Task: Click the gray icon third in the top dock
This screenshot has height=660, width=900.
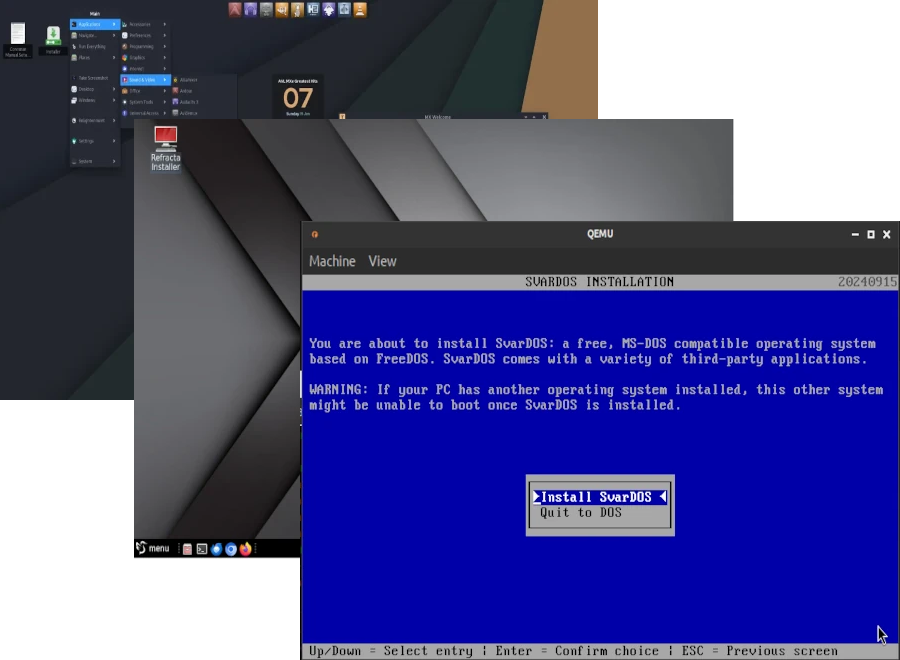Action: (x=266, y=10)
